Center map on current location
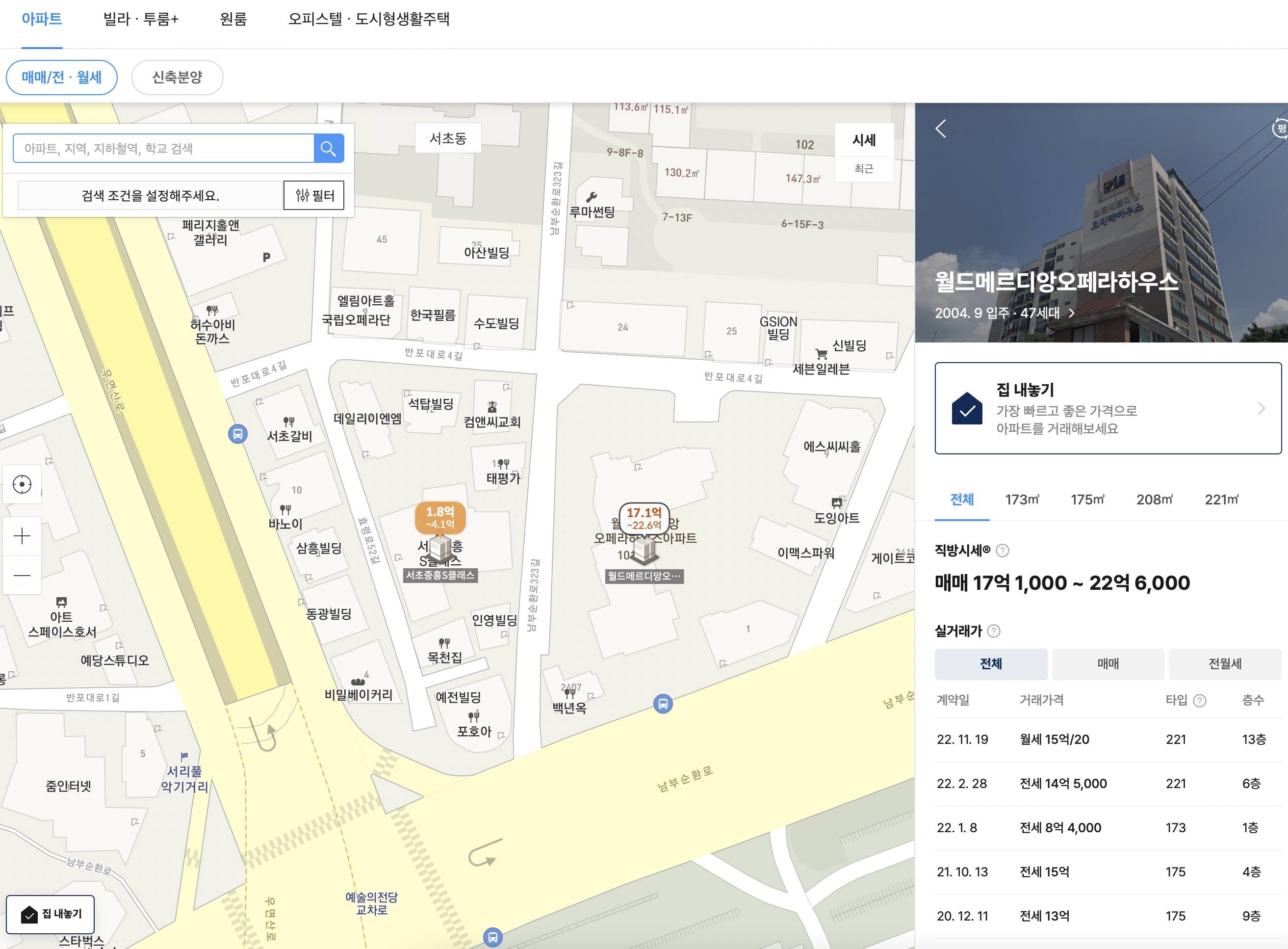1288x949 pixels. coord(22,484)
